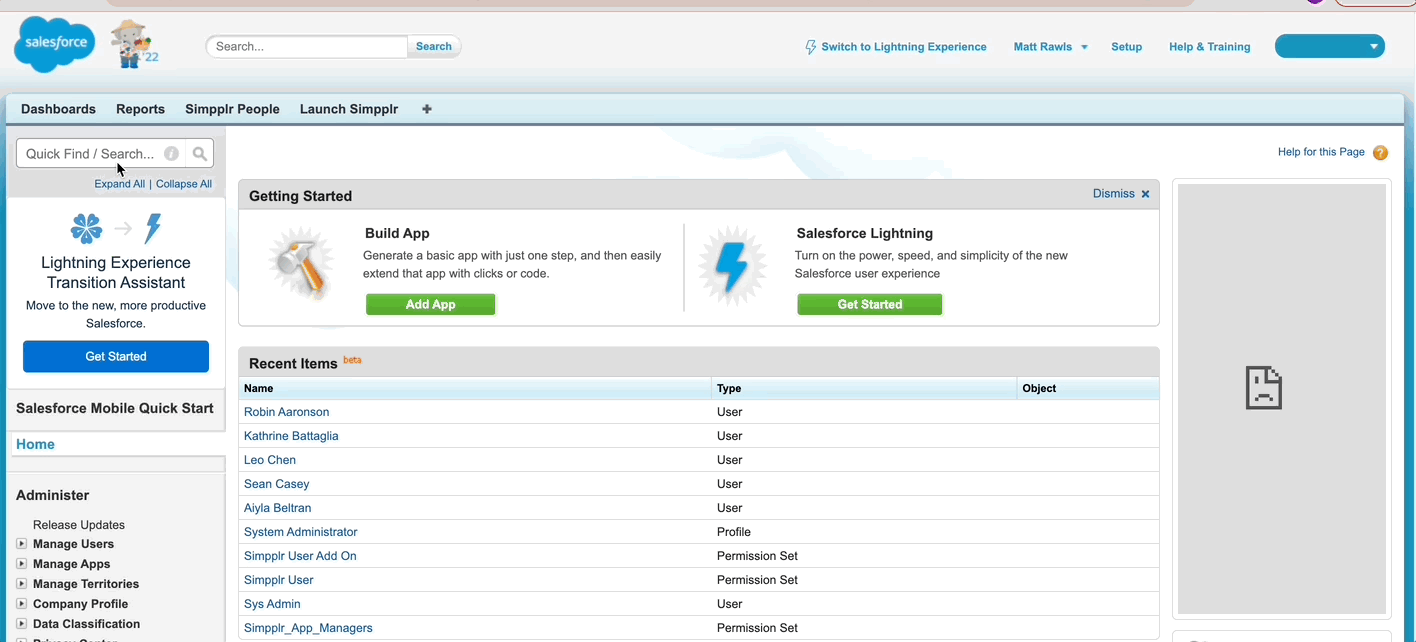
Task: Click the Salesforce cloud logo
Action: [x=55, y=46]
